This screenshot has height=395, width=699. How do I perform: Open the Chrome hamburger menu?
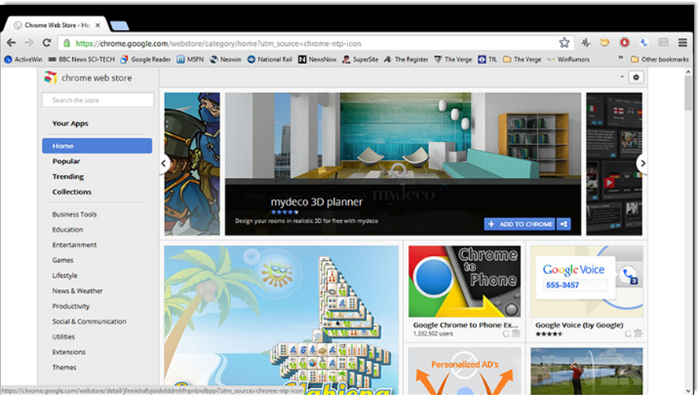point(683,43)
